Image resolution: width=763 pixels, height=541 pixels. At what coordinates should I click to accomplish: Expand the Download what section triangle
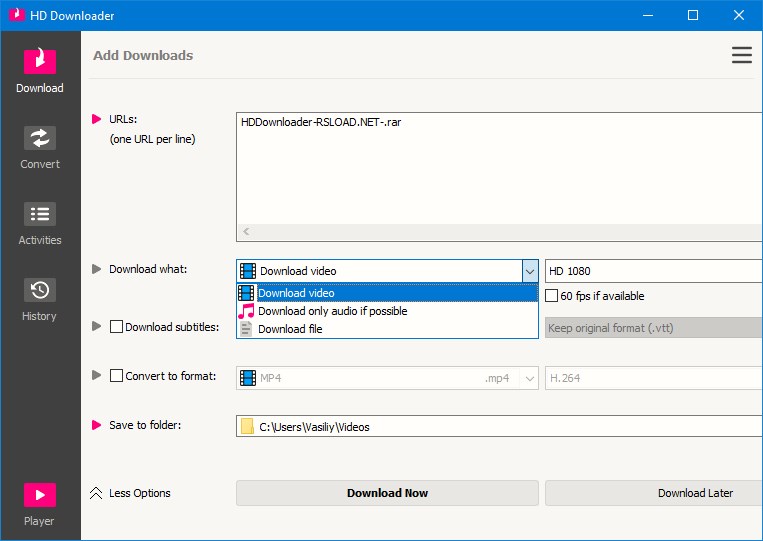tap(97, 269)
